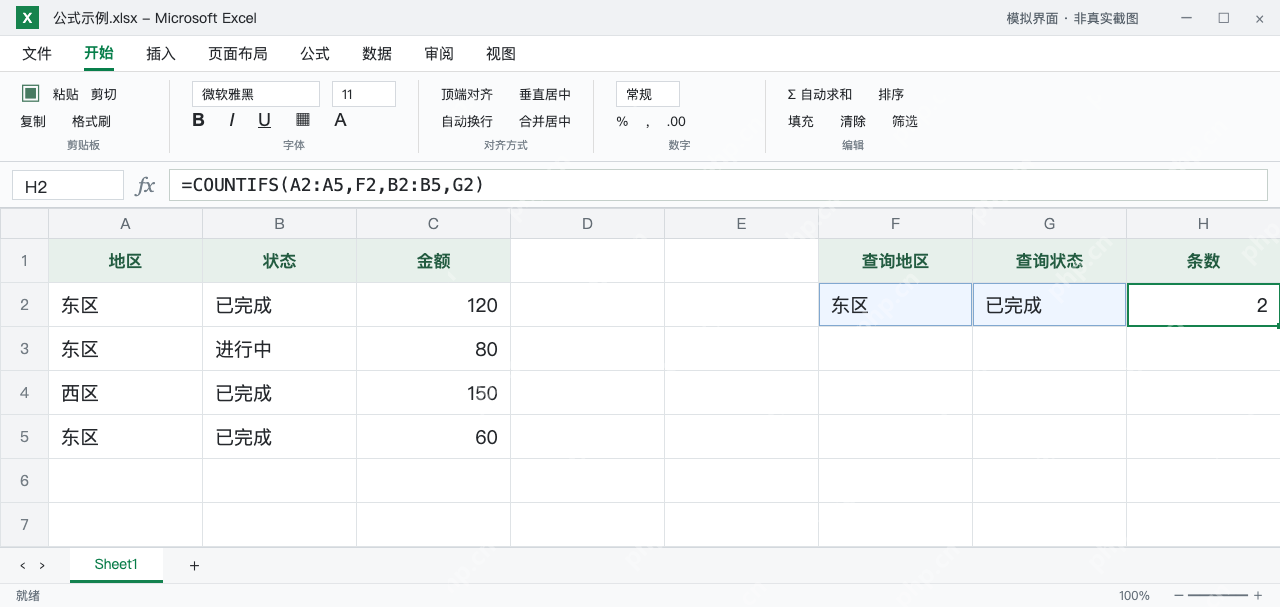
Task: Click the .00 decimal places button
Action: [x=676, y=122]
